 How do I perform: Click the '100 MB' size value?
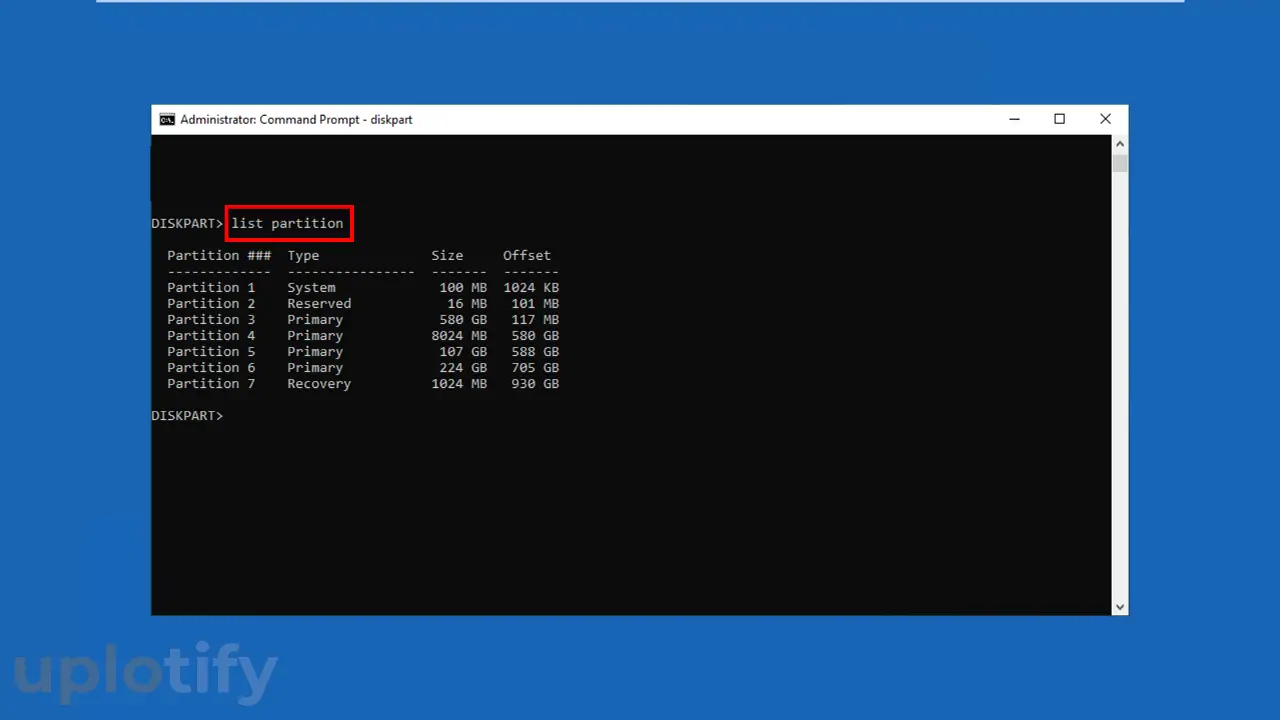pyautogui.click(x=463, y=287)
